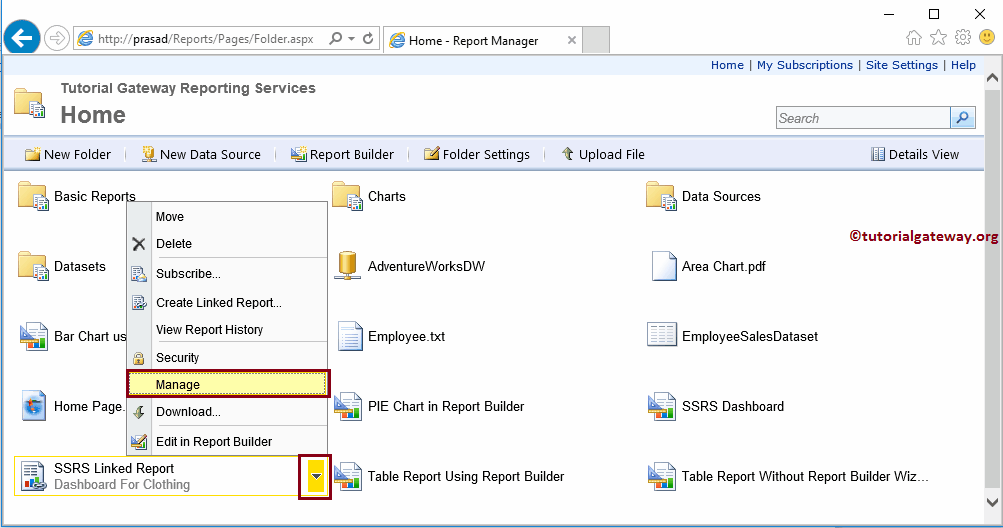Open the EmployeeSalesDataset name link

click(750, 337)
